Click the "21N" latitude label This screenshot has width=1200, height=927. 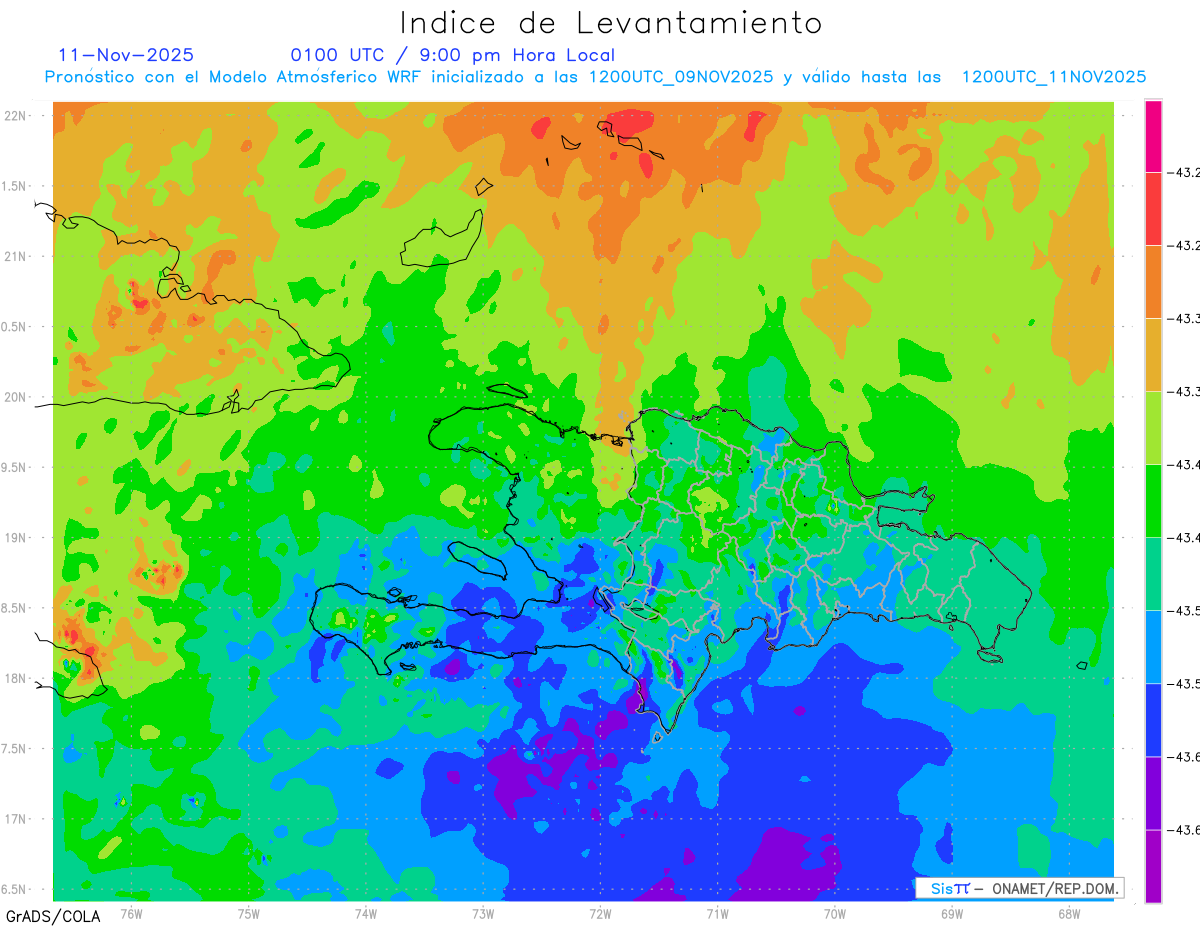pyautogui.click(x=15, y=256)
